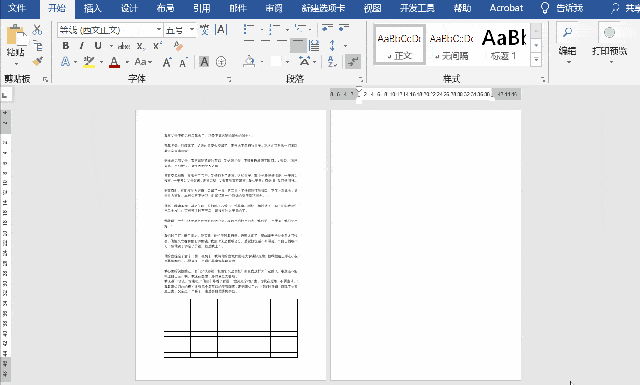640x385 pixels.
Task: Decrease paragraph indent
Action: [327, 28]
